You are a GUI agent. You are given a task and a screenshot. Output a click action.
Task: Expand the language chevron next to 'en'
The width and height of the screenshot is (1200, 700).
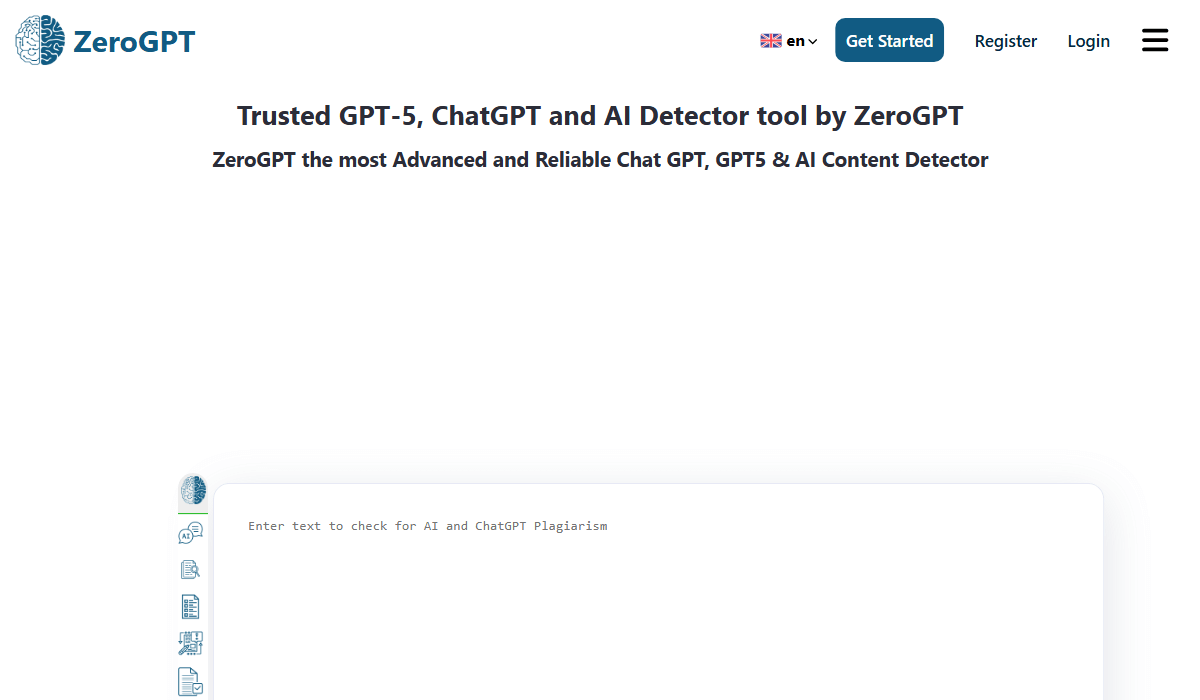813,42
